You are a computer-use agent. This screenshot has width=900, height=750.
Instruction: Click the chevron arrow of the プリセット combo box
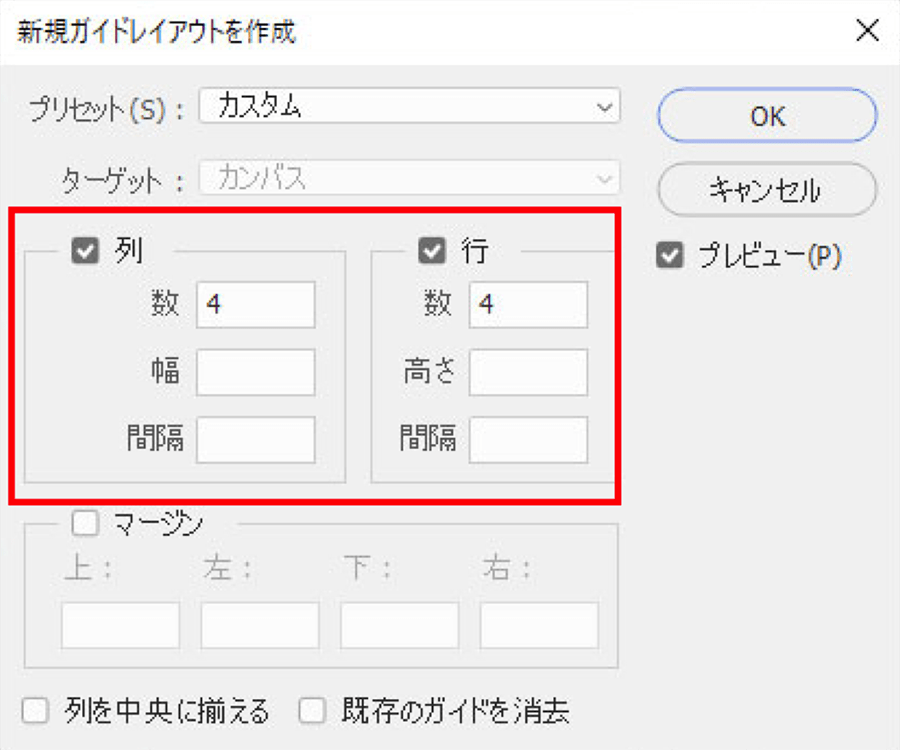[603, 107]
